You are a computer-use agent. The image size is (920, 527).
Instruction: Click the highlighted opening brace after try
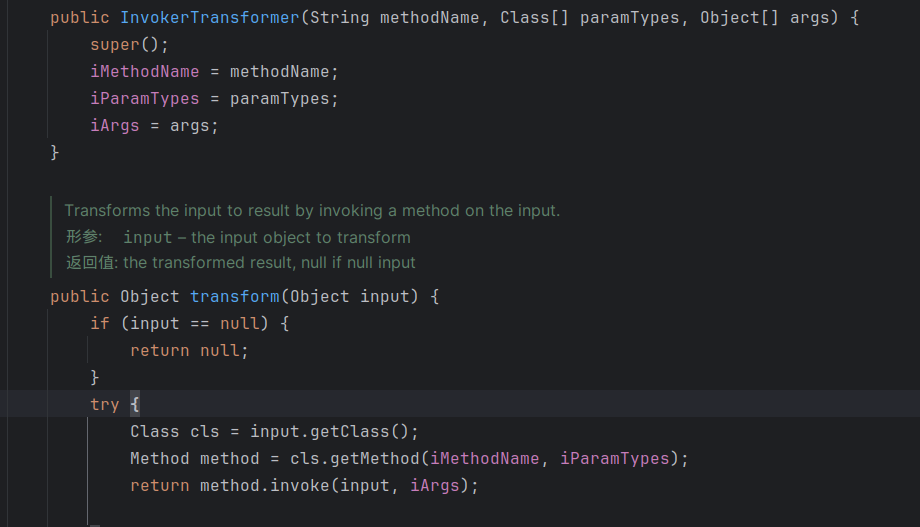135,405
